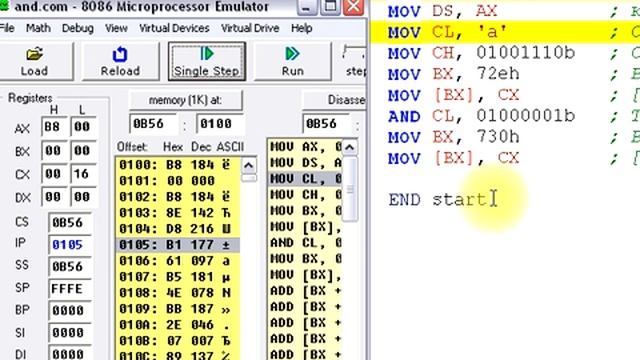Select memory row 0103: 8E 142

[x=178, y=213]
